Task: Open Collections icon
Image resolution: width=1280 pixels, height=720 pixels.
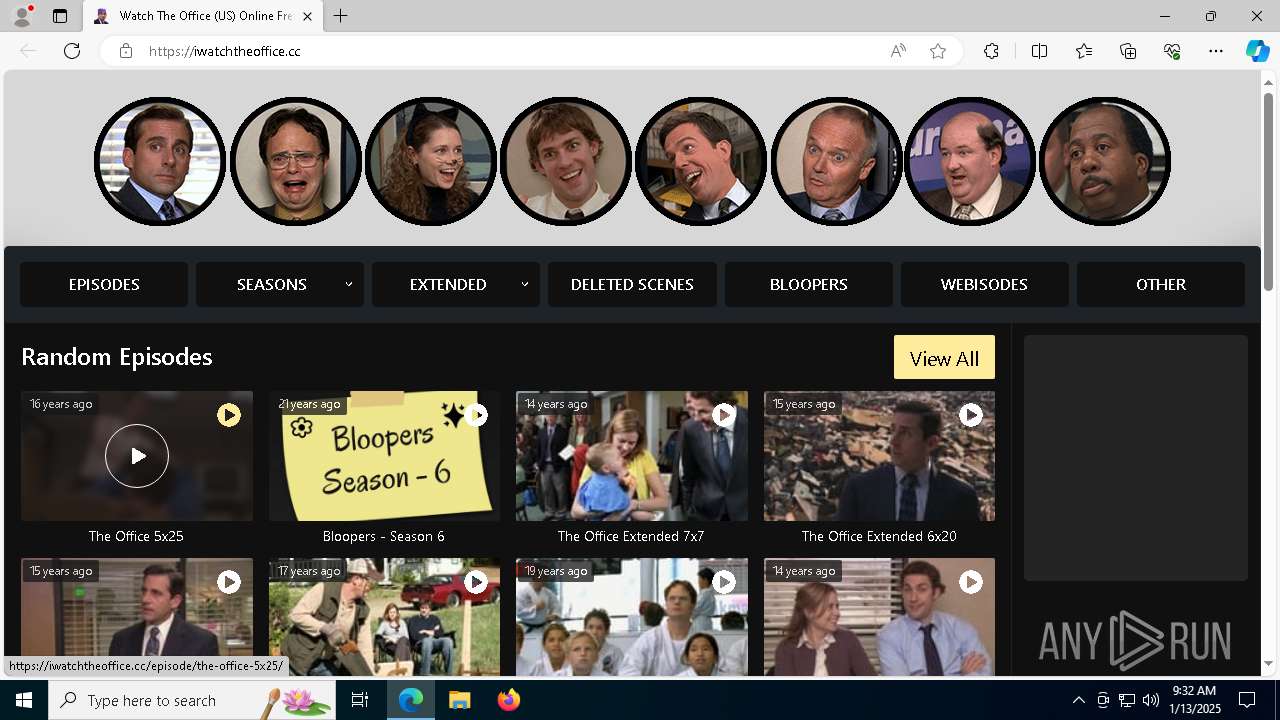Action: pyautogui.click(x=1128, y=51)
